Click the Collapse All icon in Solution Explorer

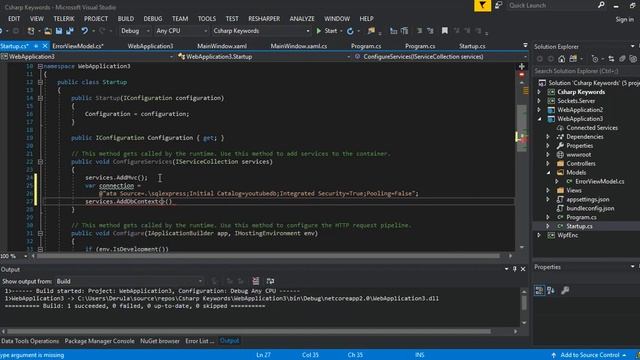coord(622,59)
